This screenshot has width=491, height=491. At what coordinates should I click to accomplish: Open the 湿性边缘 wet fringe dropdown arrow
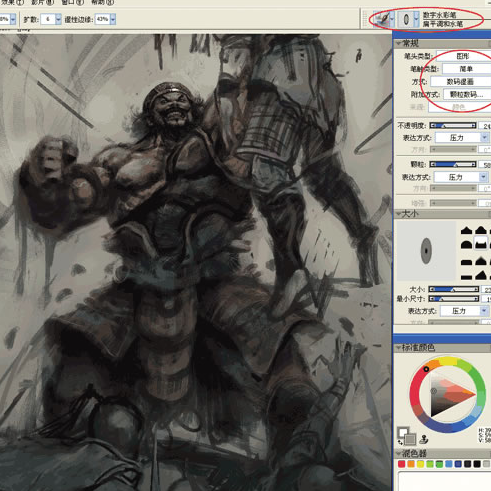pos(113,19)
